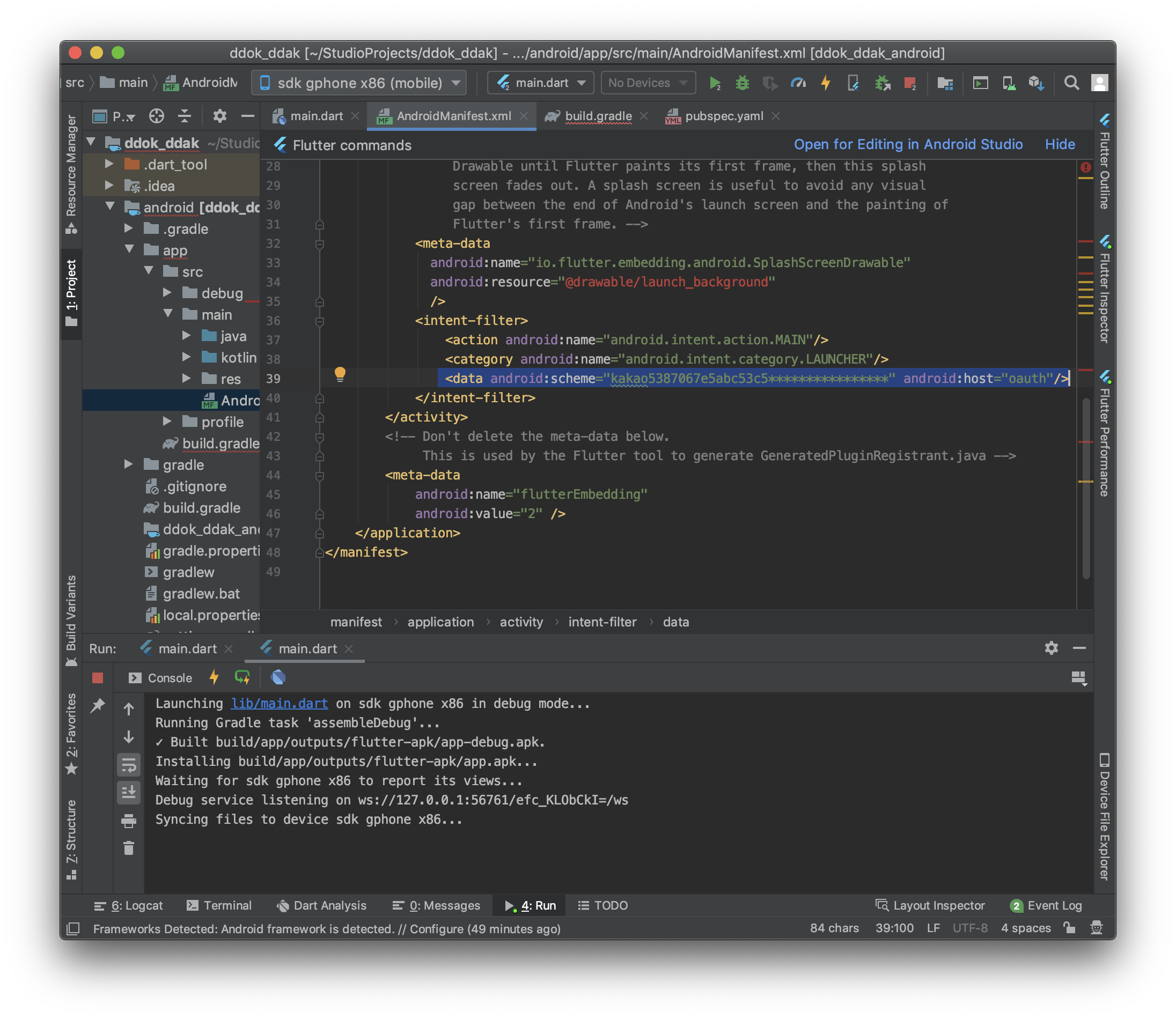Open the AVD Manager phone icon
Viewport: 1176px width, 1019px height.
(1009, 83)
